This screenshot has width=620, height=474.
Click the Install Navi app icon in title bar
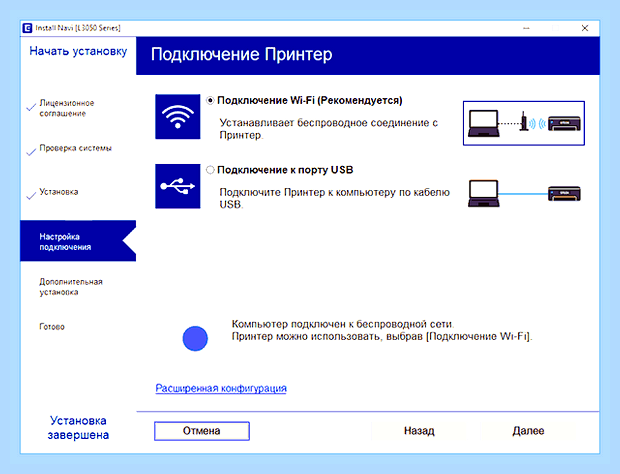[27, 28]
